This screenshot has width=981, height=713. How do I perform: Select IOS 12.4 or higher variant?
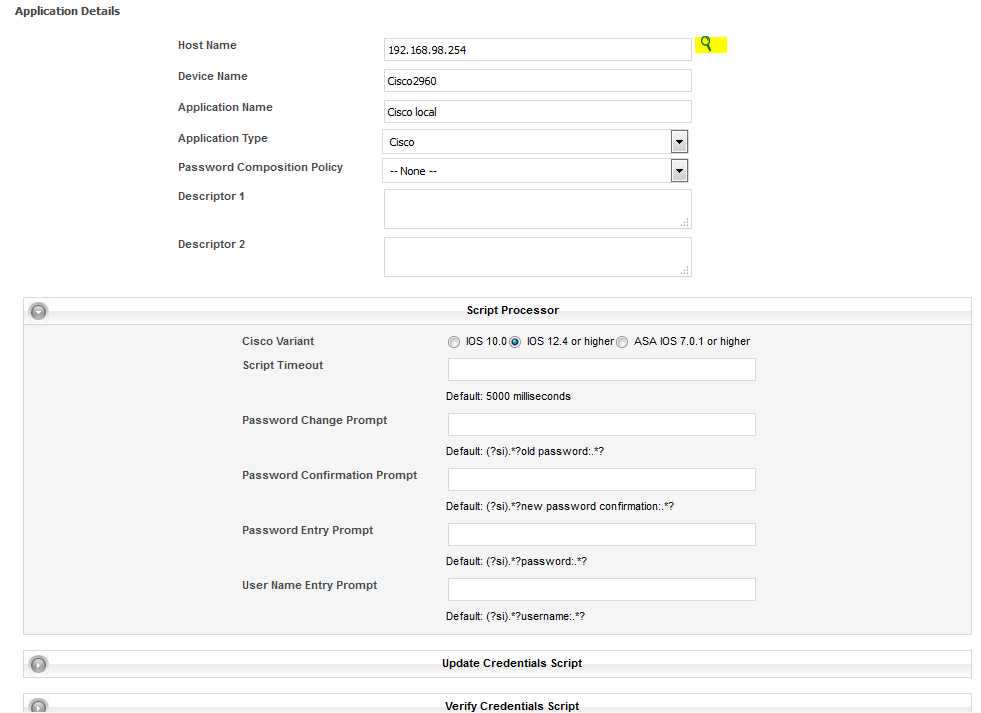(x=516, y=342)
